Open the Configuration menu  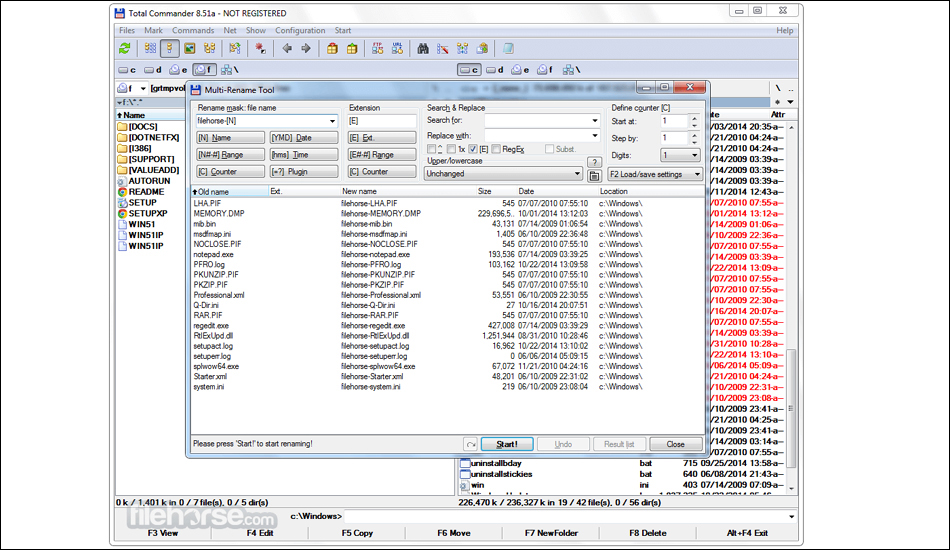pyautogui.click(x=300, y=30)
